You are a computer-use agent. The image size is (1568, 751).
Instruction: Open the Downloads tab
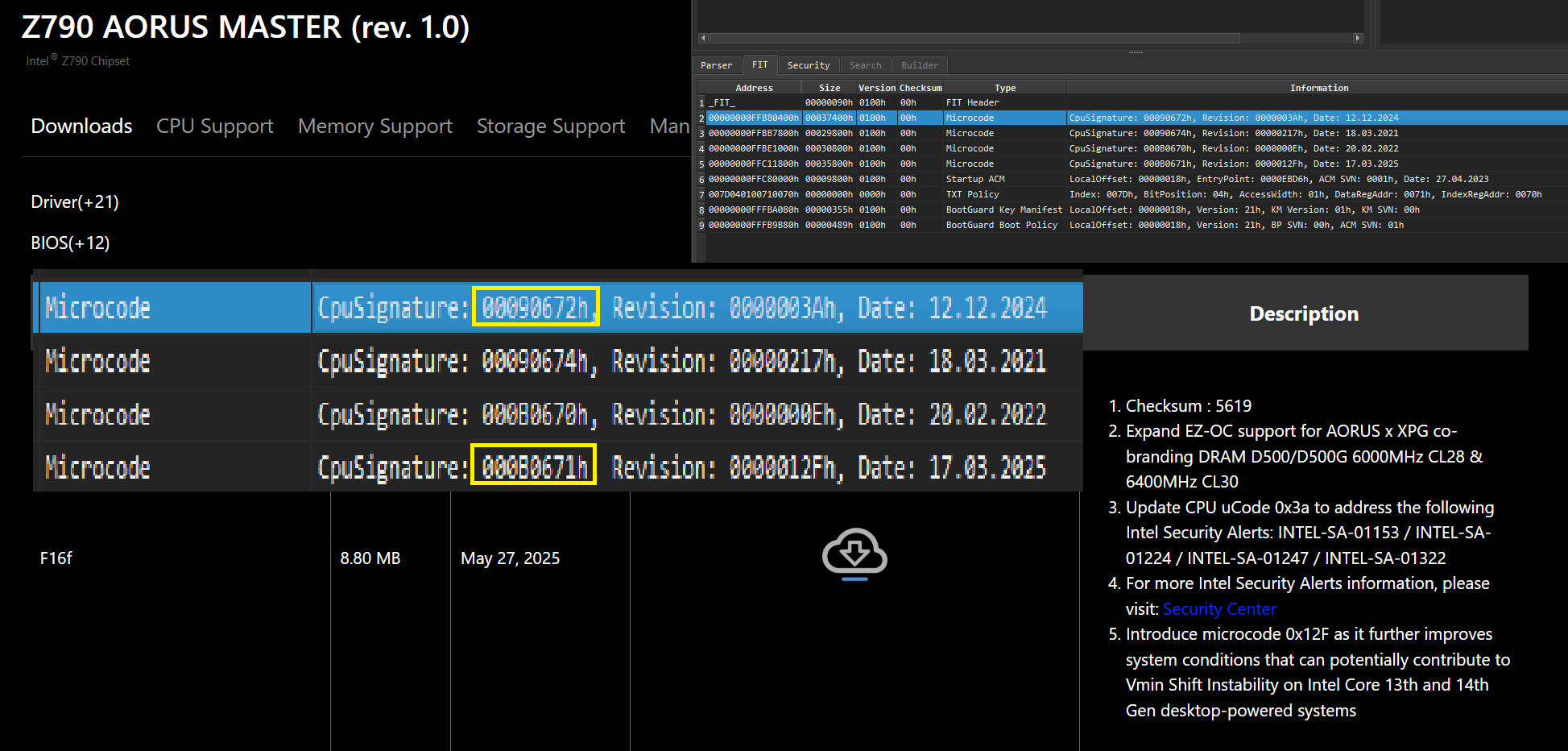81,127
